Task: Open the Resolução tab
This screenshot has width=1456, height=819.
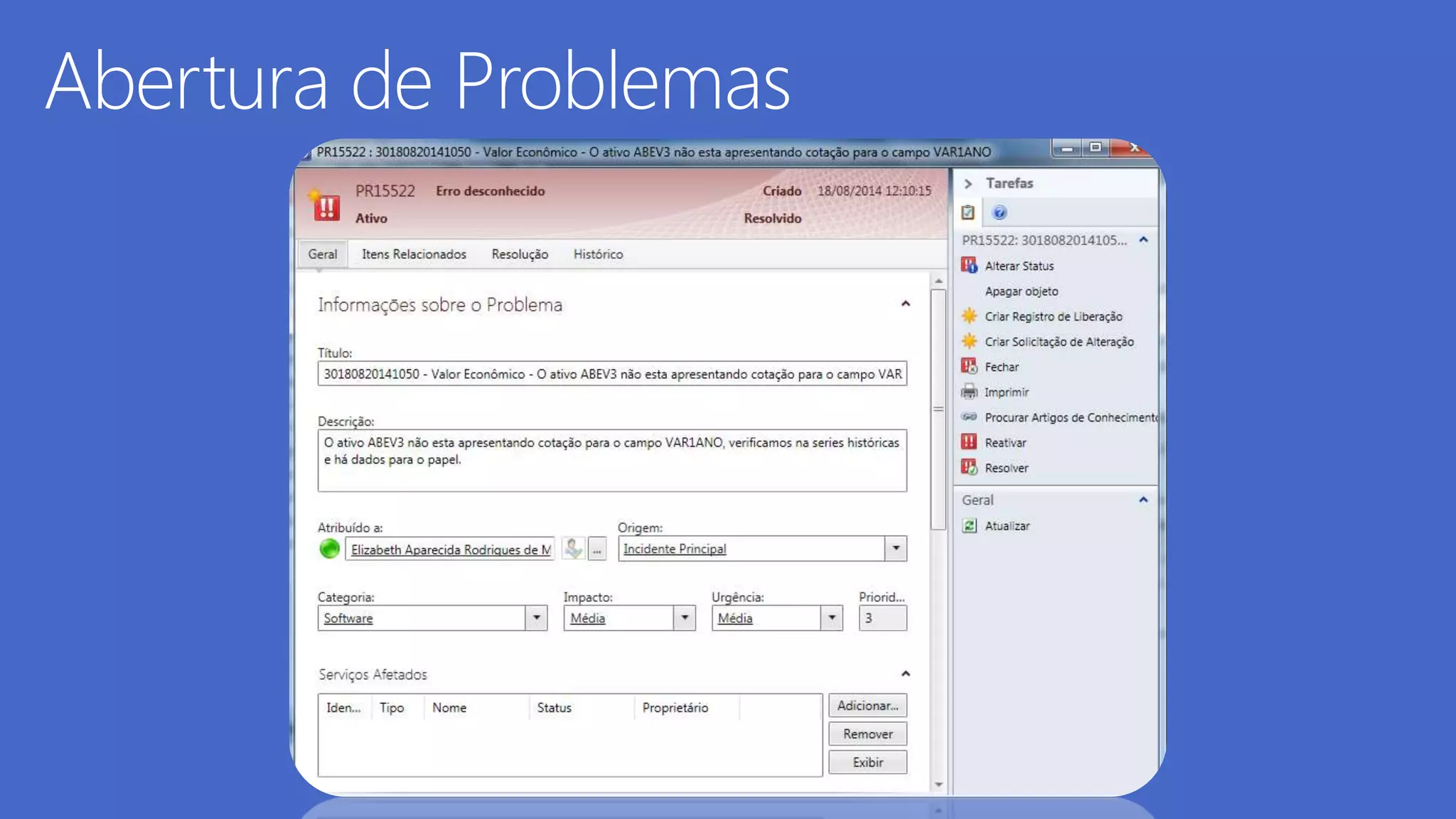Action: 520,255
